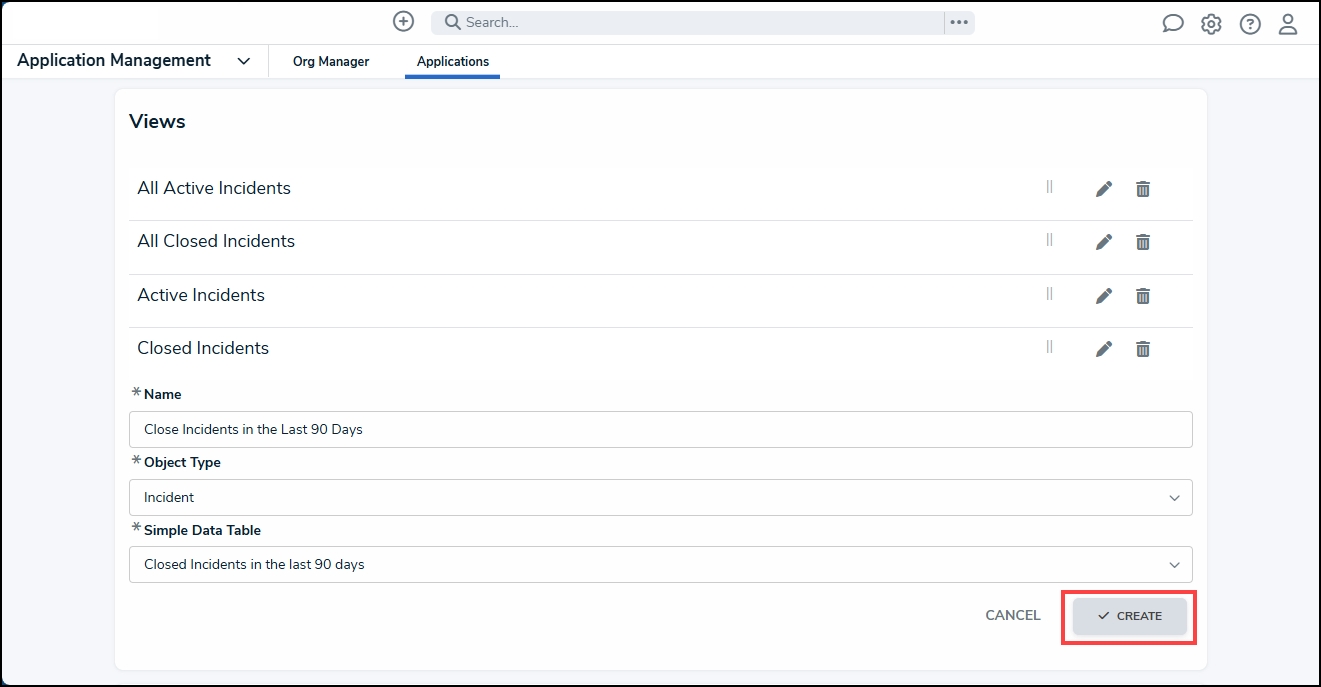This screenshot has width=1321, height=687.
Task: Delete the Active Incidents view
Action: click(x=1143, y=296)
